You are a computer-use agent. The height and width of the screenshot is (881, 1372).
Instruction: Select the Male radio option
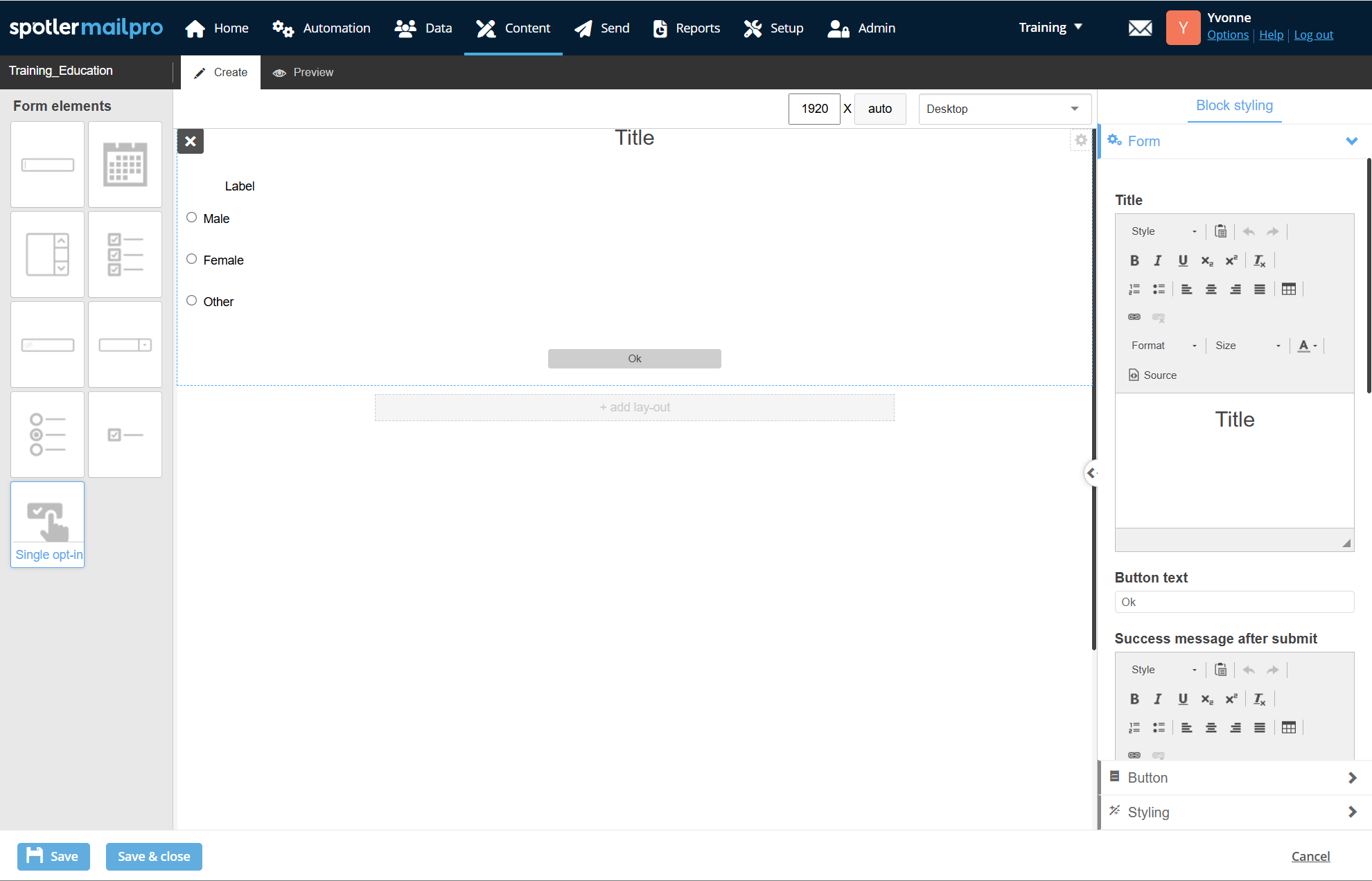[192, 217]
